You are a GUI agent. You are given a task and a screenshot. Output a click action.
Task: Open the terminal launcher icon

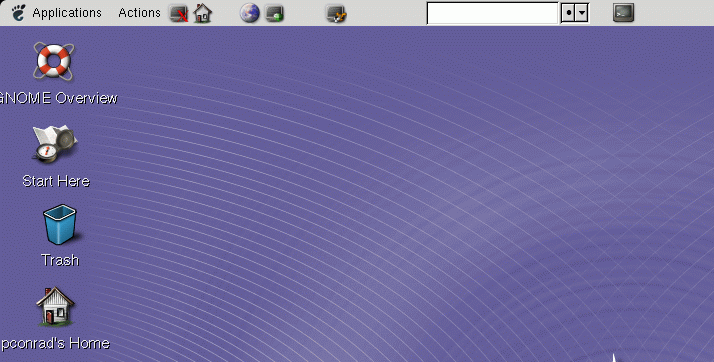point(623,13)
